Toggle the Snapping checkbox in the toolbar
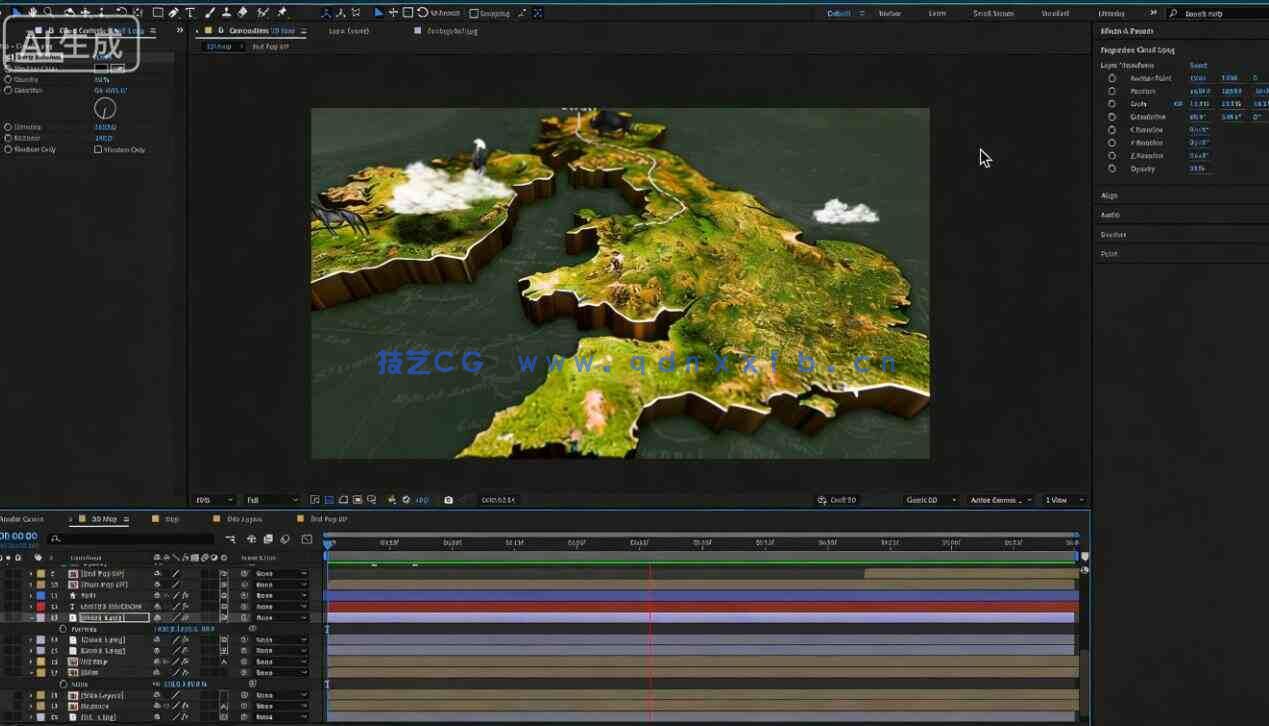This screenshot has height=726, width=1269. 473,13
